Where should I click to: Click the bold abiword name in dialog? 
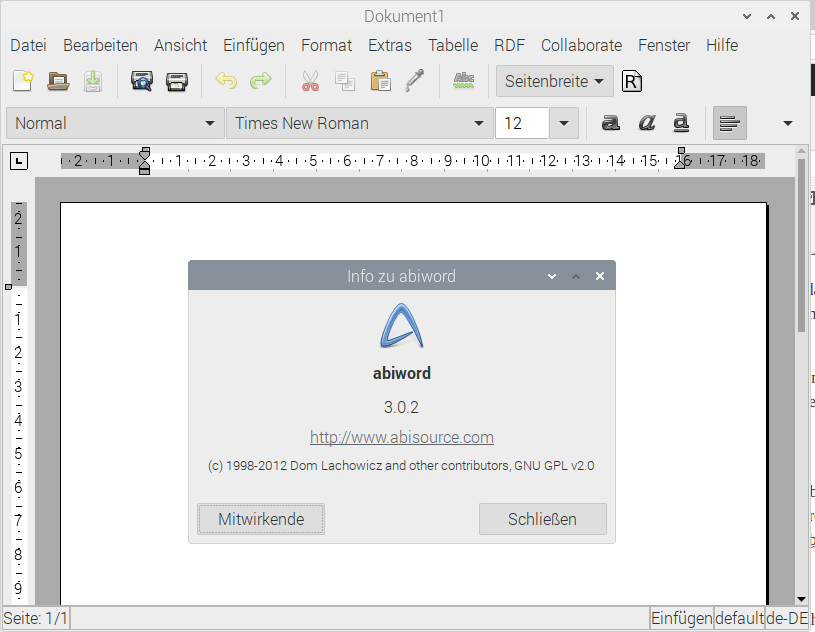402,373
